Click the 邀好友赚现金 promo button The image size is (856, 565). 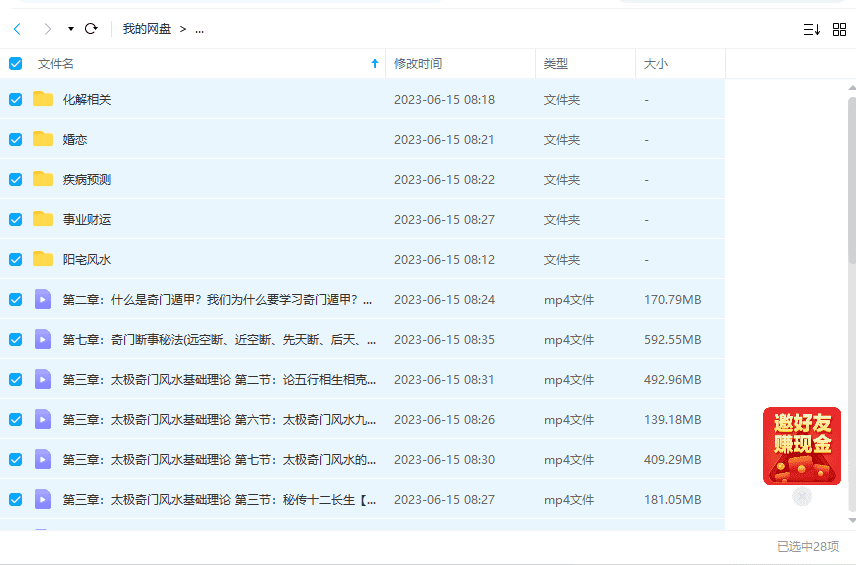pyautogui.click(x=801, y=445)
